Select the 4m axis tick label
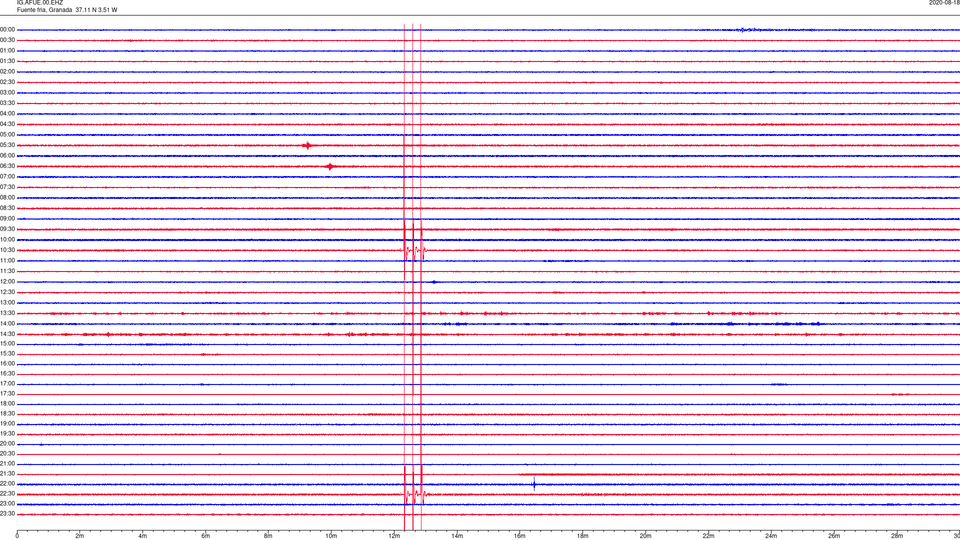This screenshot has height=540, width=960. pos(143,536)
